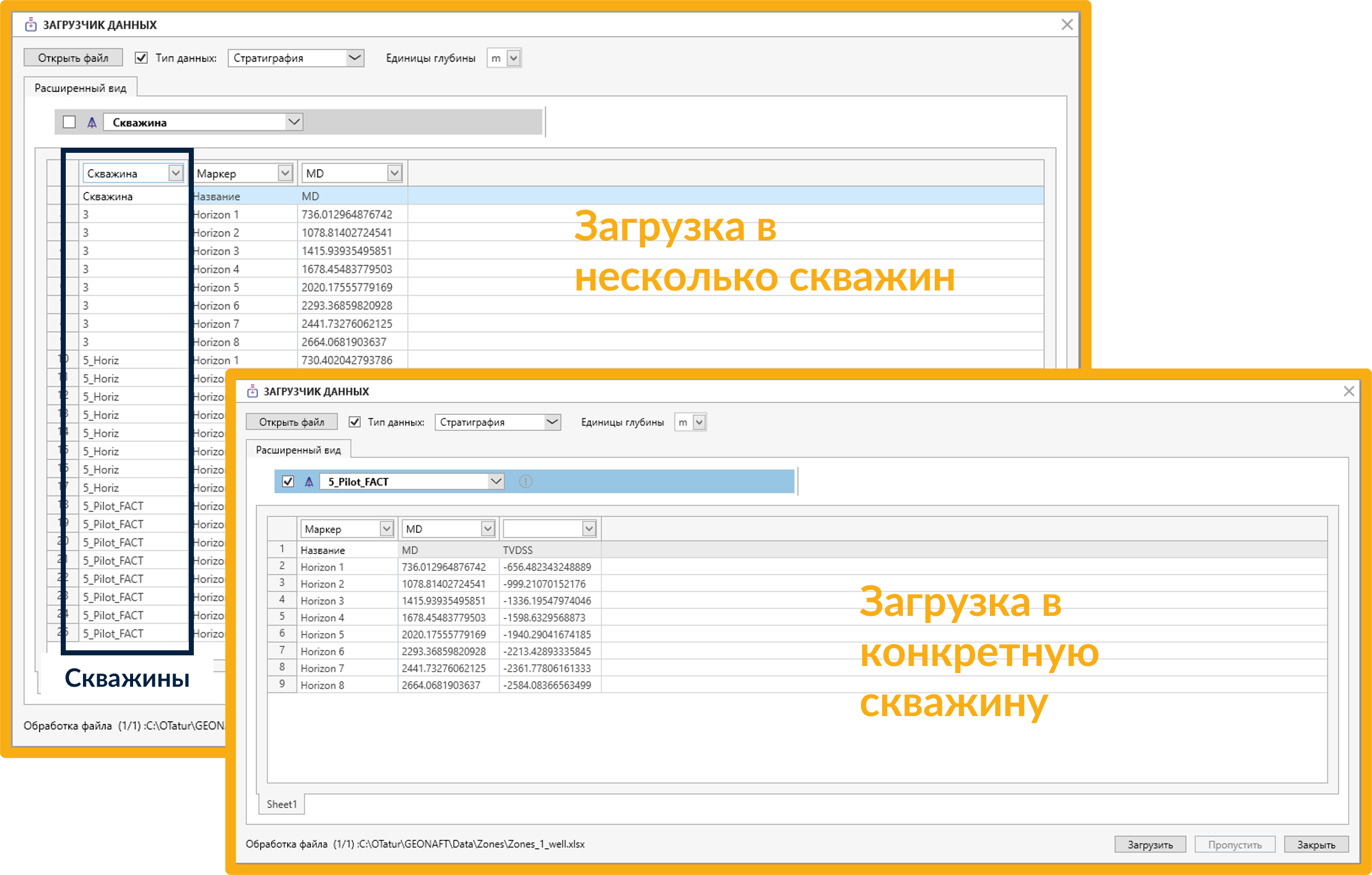Expand the MD column dropdown in front window
The width and height of the screenshot is (1372, 875).
[x=488, y=529]
